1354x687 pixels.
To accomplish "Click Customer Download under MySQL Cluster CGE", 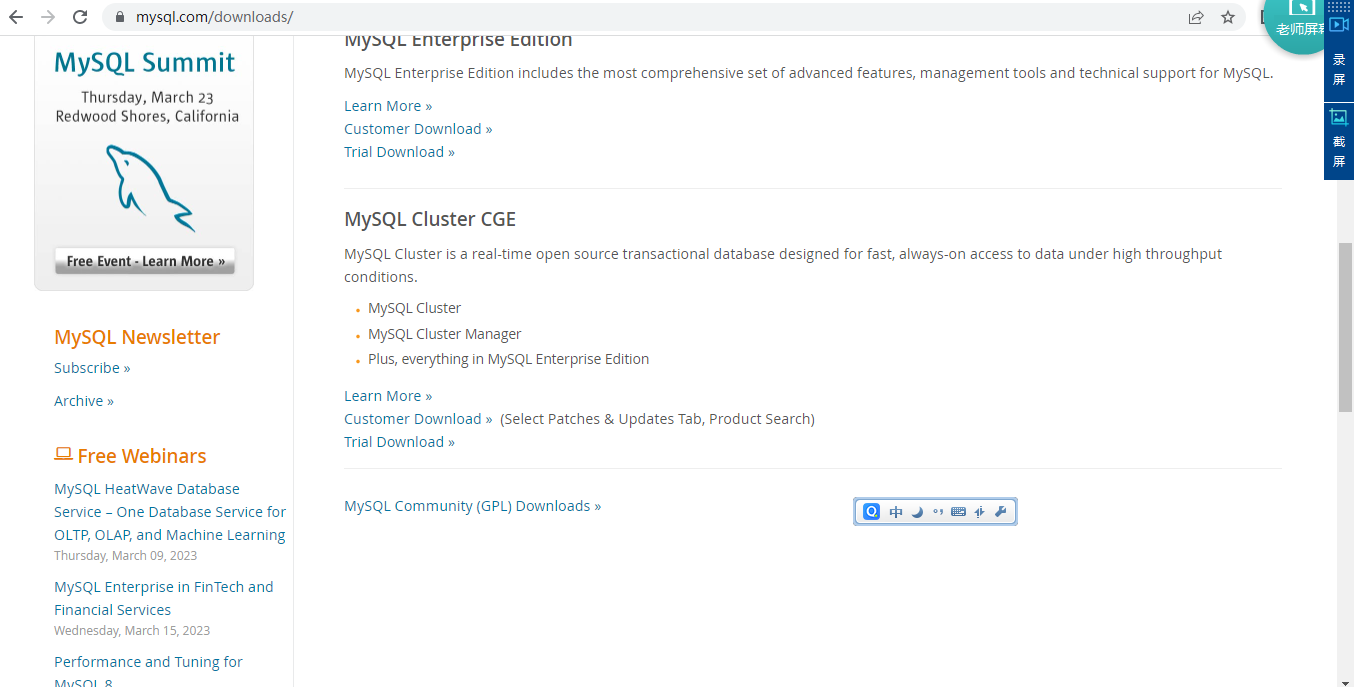I will click(418, 419).
